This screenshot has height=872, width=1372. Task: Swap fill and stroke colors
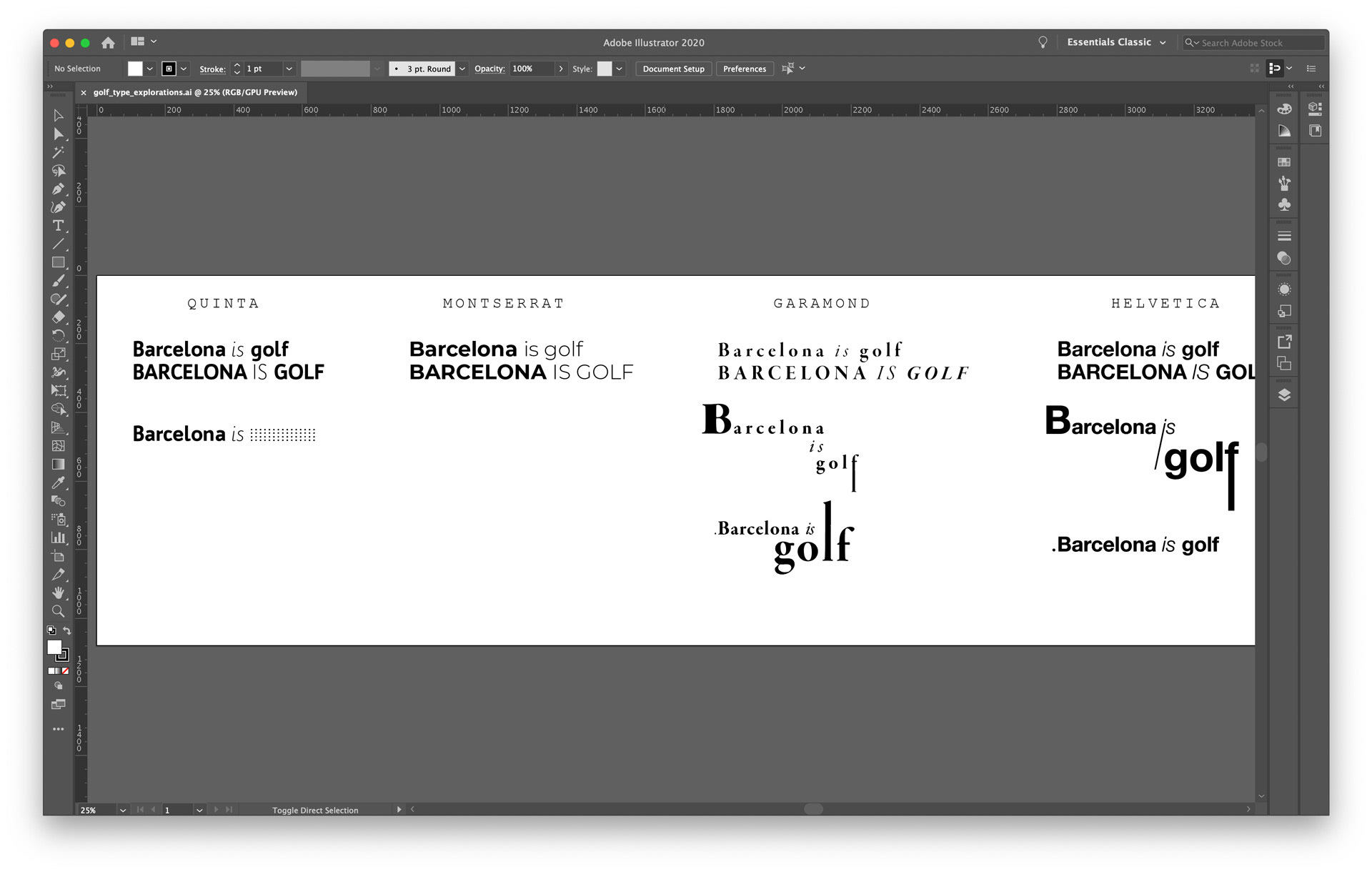(x=66, y=630)
